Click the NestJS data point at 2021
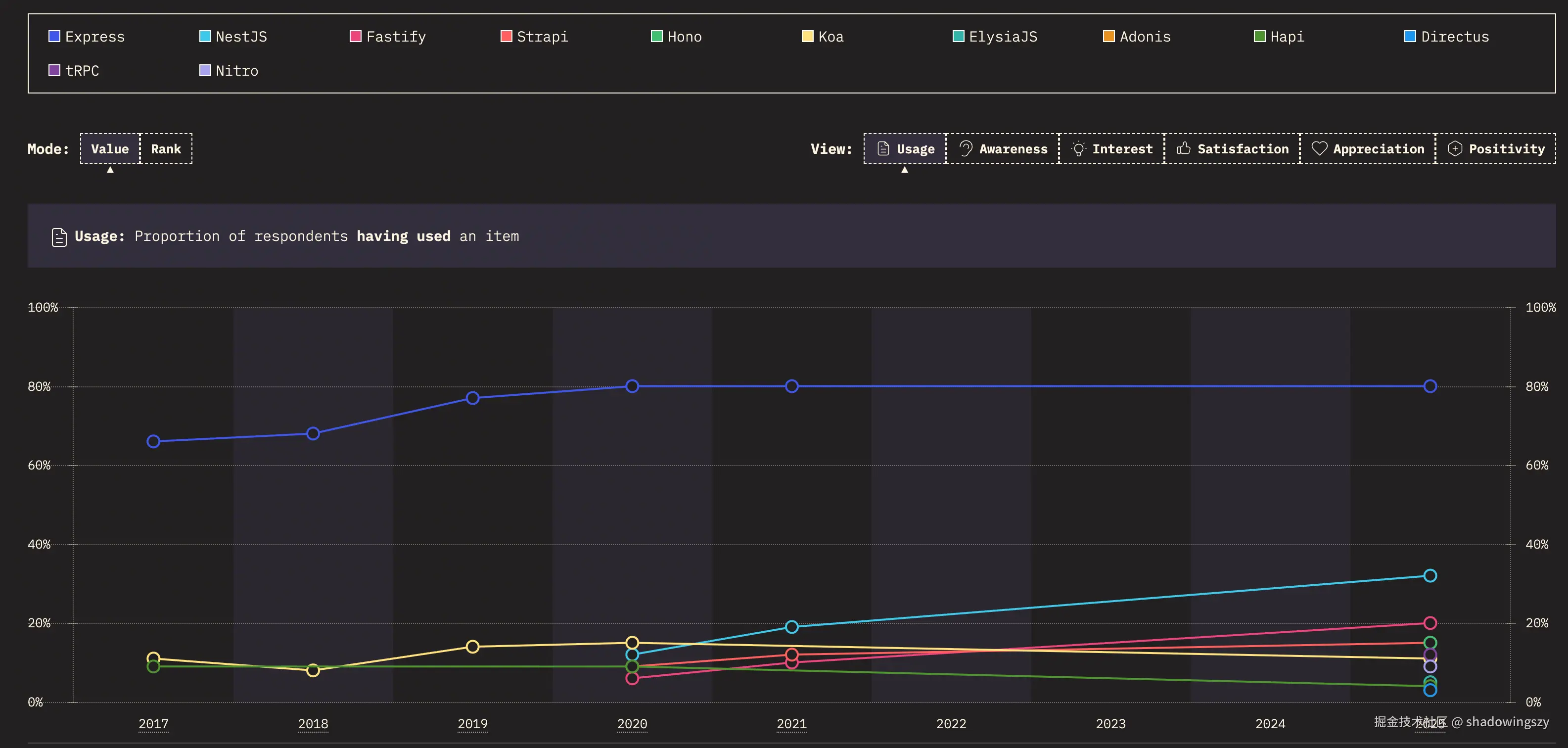The height and width of the screenshot is (748, 1568). [x=791, y=627]
